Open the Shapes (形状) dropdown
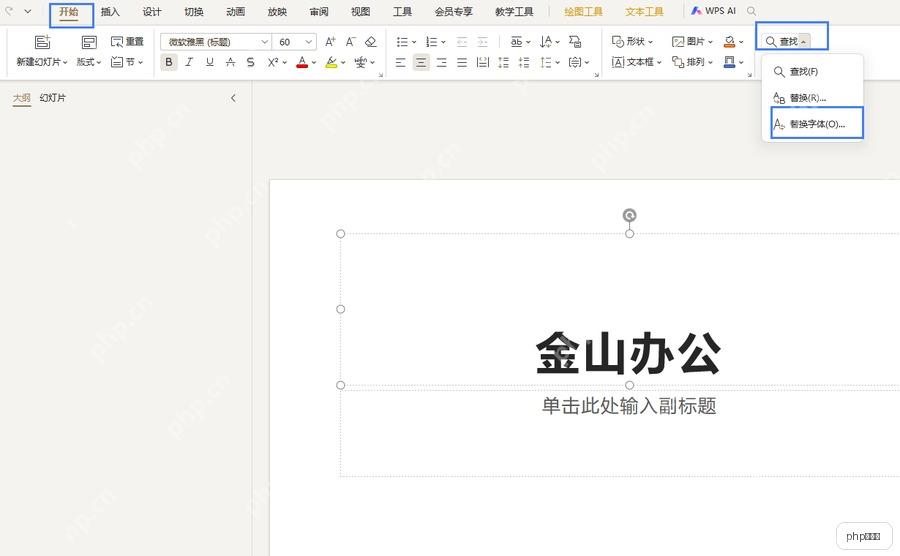 [x=632, y=42]
